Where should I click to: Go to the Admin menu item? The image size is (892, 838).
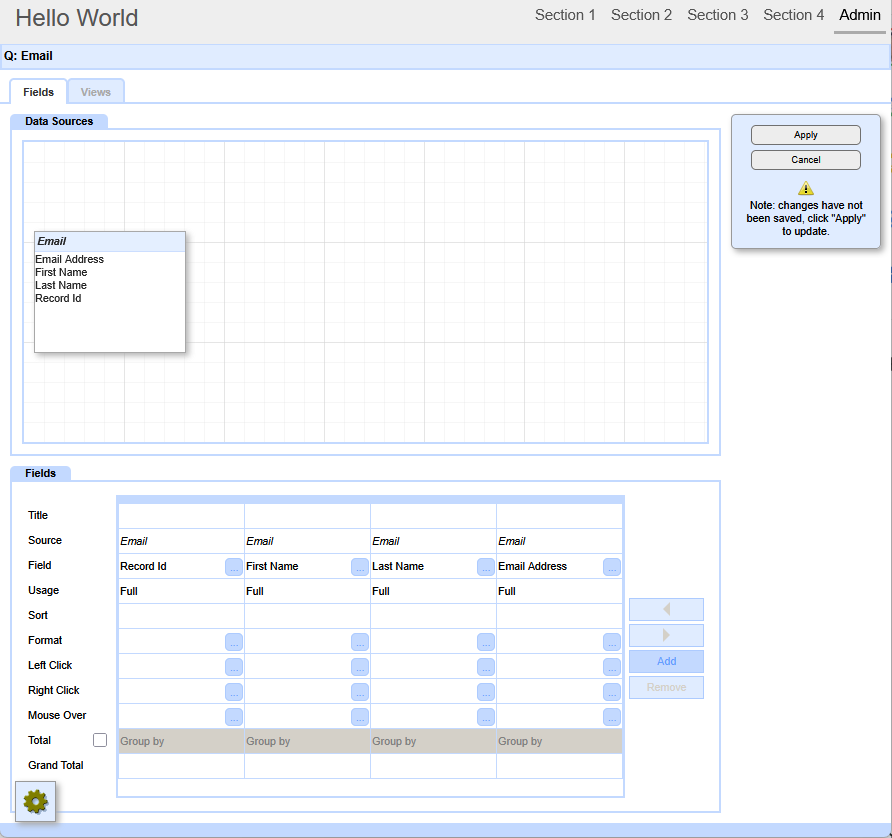point(860,15)
